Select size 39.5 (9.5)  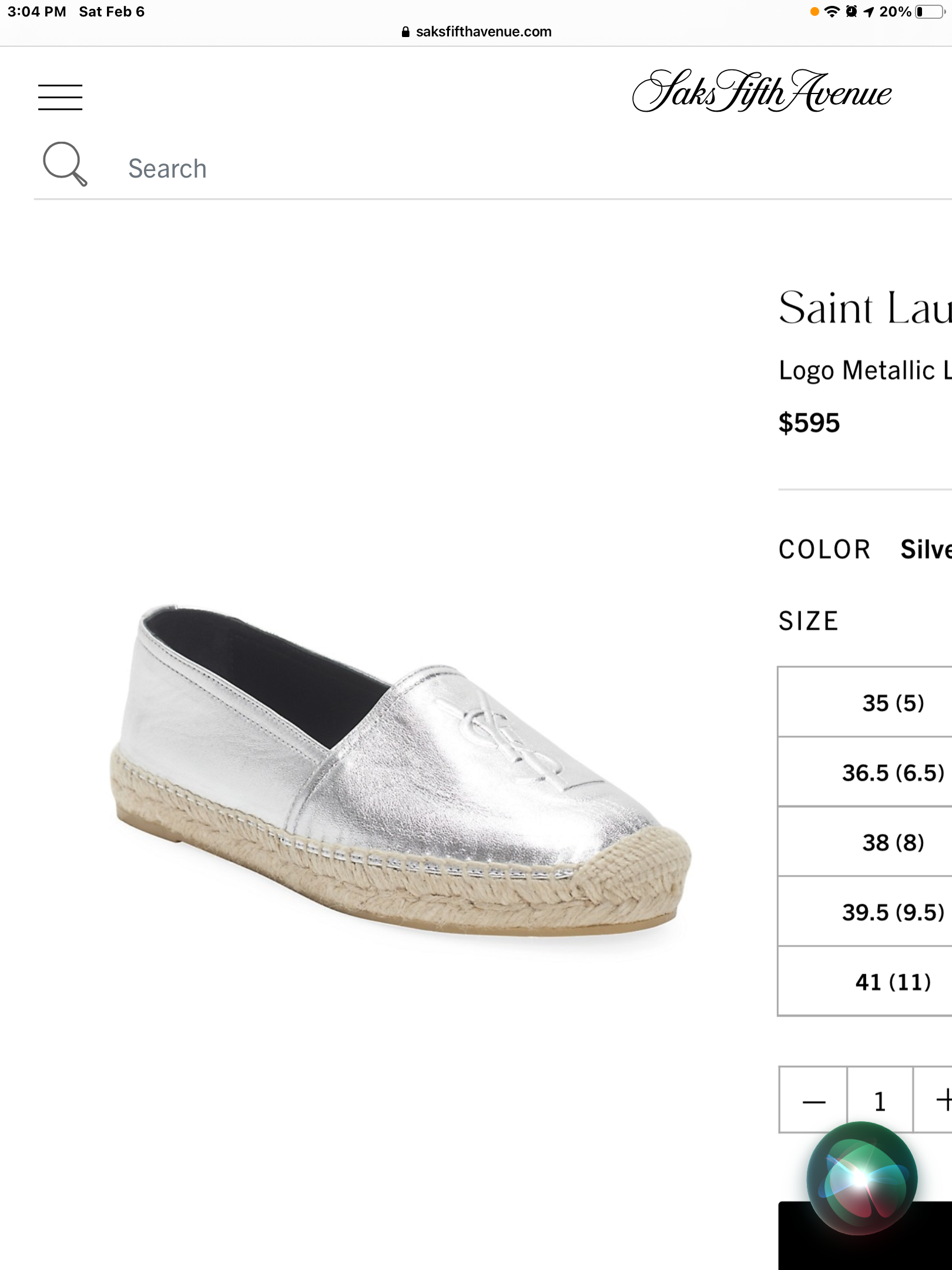pos(893,912)
